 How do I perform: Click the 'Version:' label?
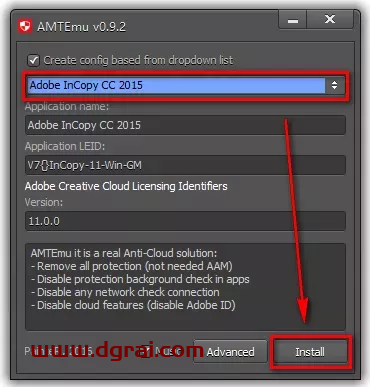pyautogui.click(x=44, y=202)
